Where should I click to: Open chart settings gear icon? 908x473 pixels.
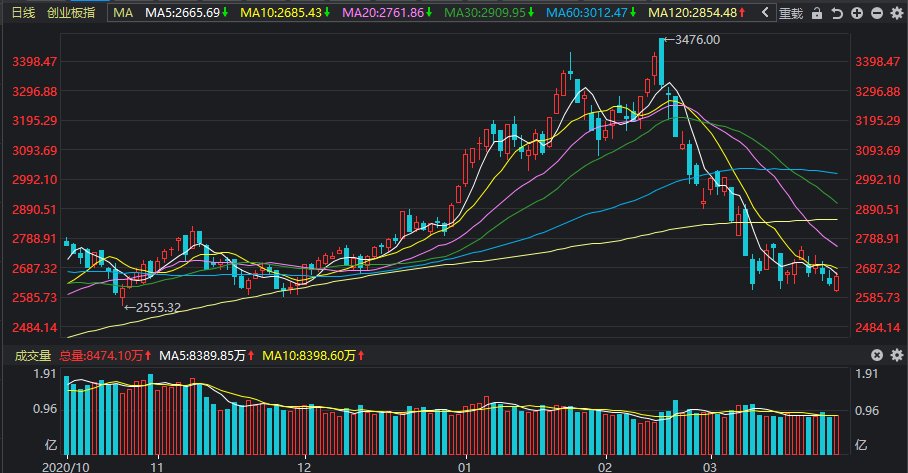tap(895, 13)
